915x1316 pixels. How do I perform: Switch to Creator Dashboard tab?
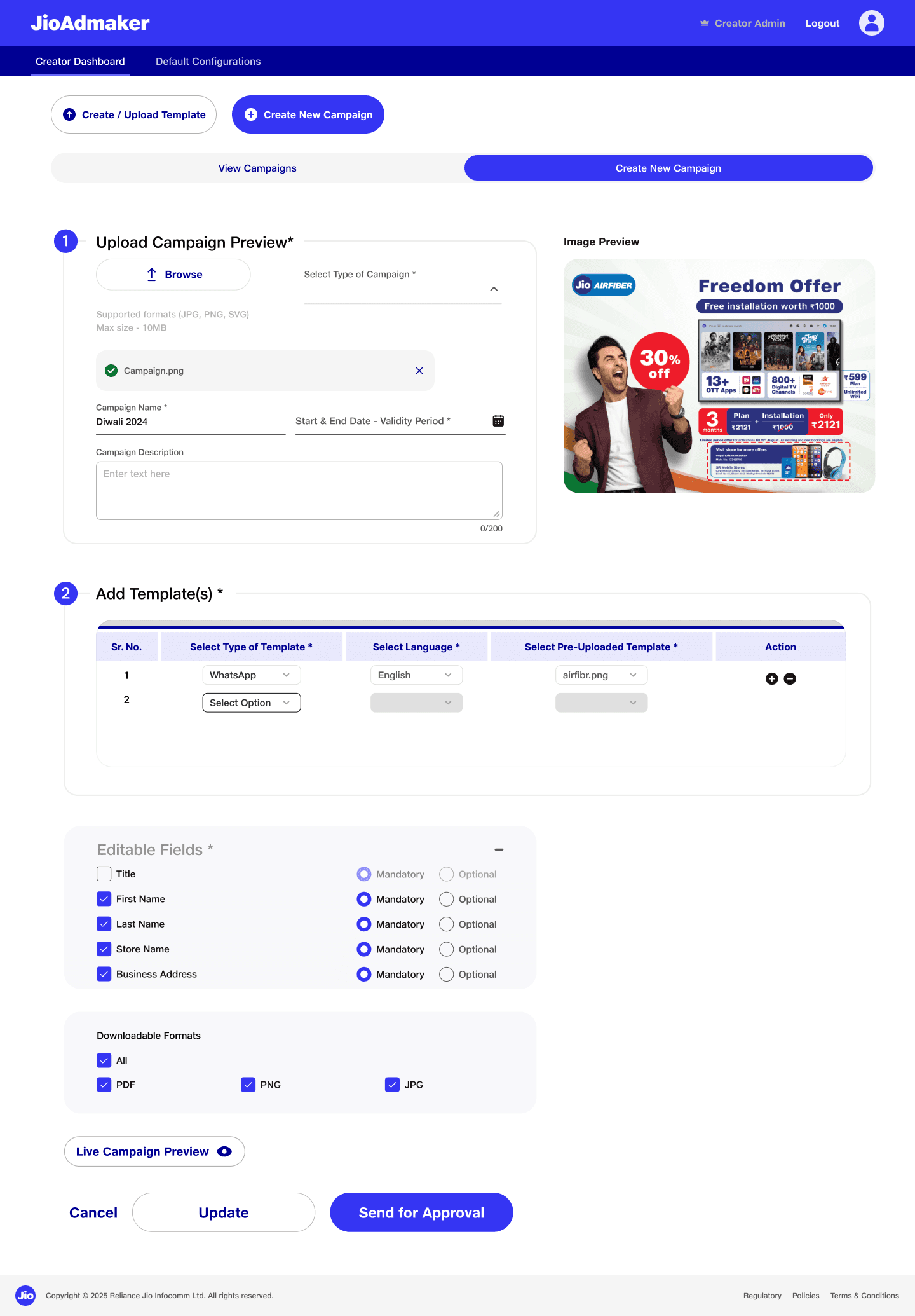(80, 62)
